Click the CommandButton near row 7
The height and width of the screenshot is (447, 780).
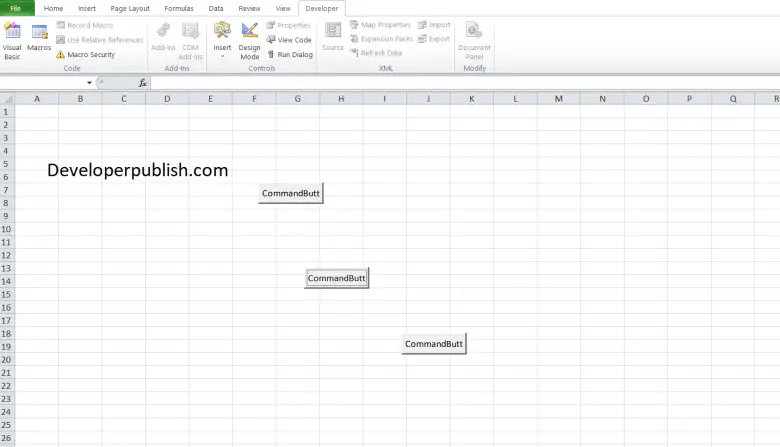tap(291, 193)
